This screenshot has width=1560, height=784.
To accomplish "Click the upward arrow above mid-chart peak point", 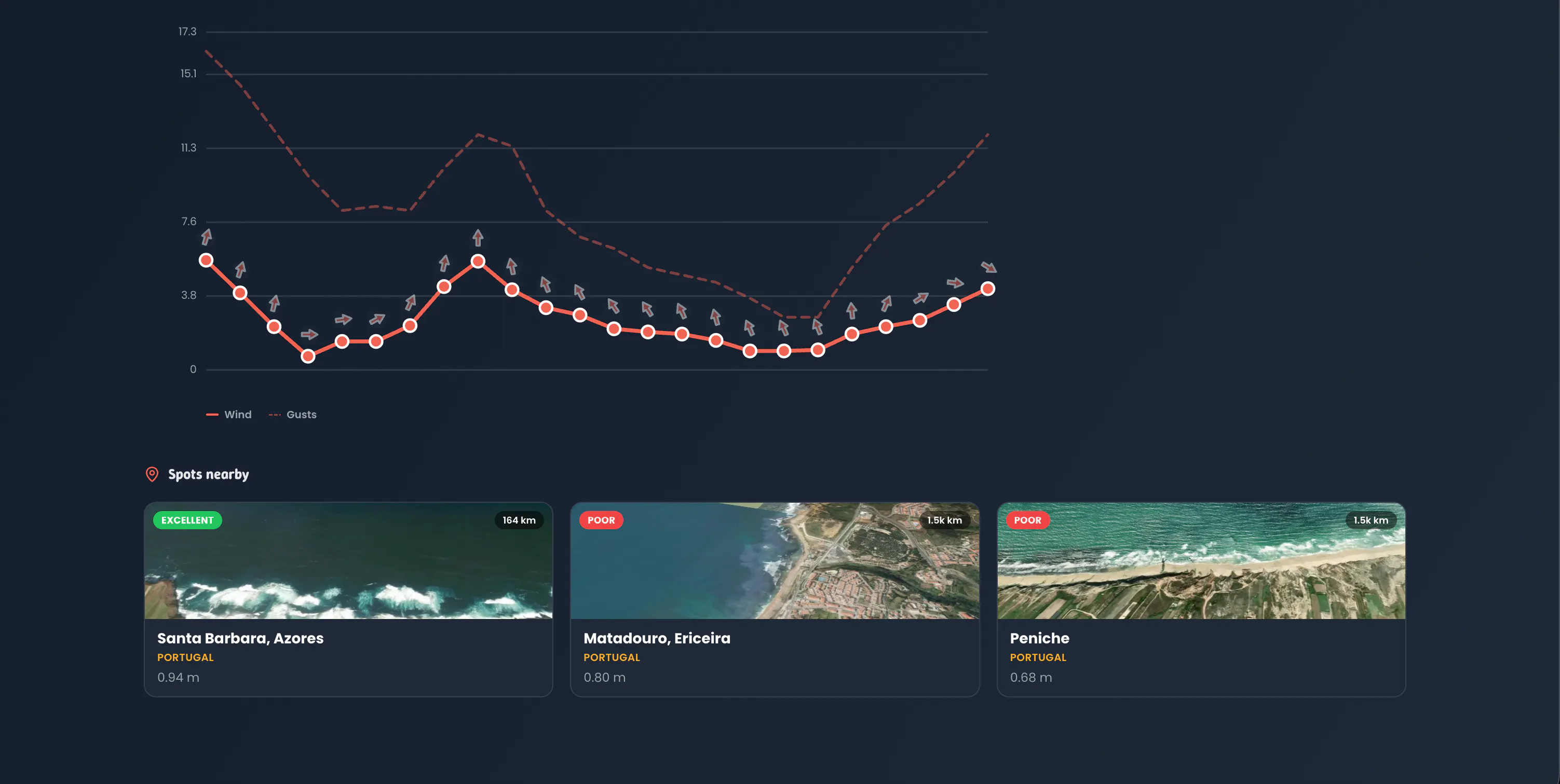I will (478, 238).
